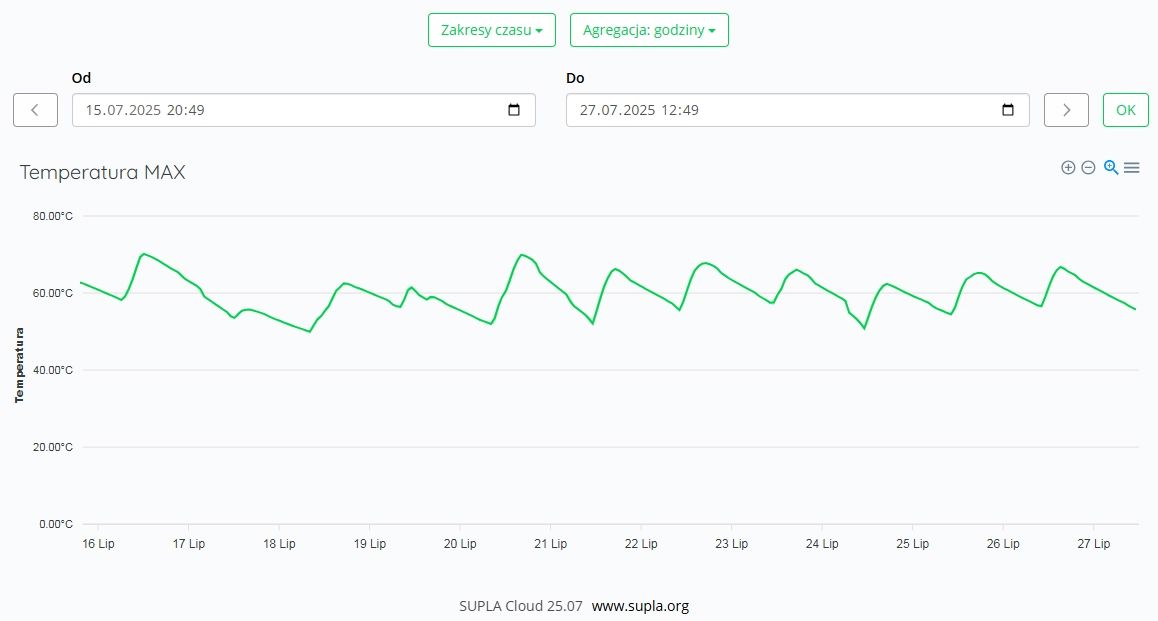Image resolution: width=1158 pixels, height=621 pixels.
Task: Click the 23 Lip axis label
Action: click(731, 543)
